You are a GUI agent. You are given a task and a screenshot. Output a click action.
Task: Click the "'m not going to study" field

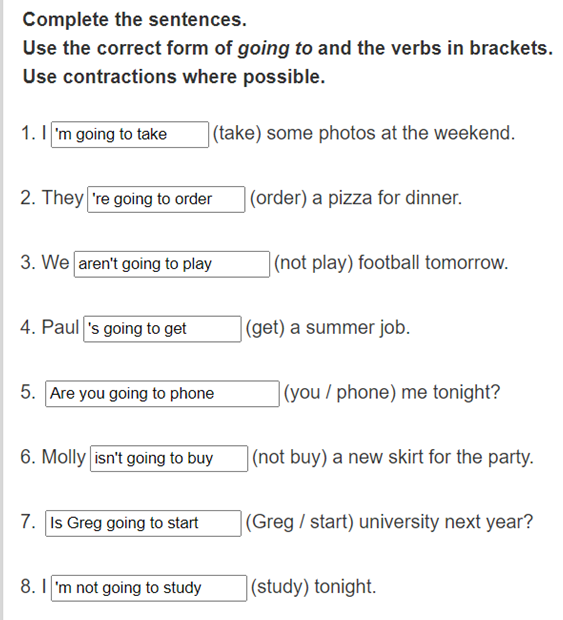pos(149,588)
